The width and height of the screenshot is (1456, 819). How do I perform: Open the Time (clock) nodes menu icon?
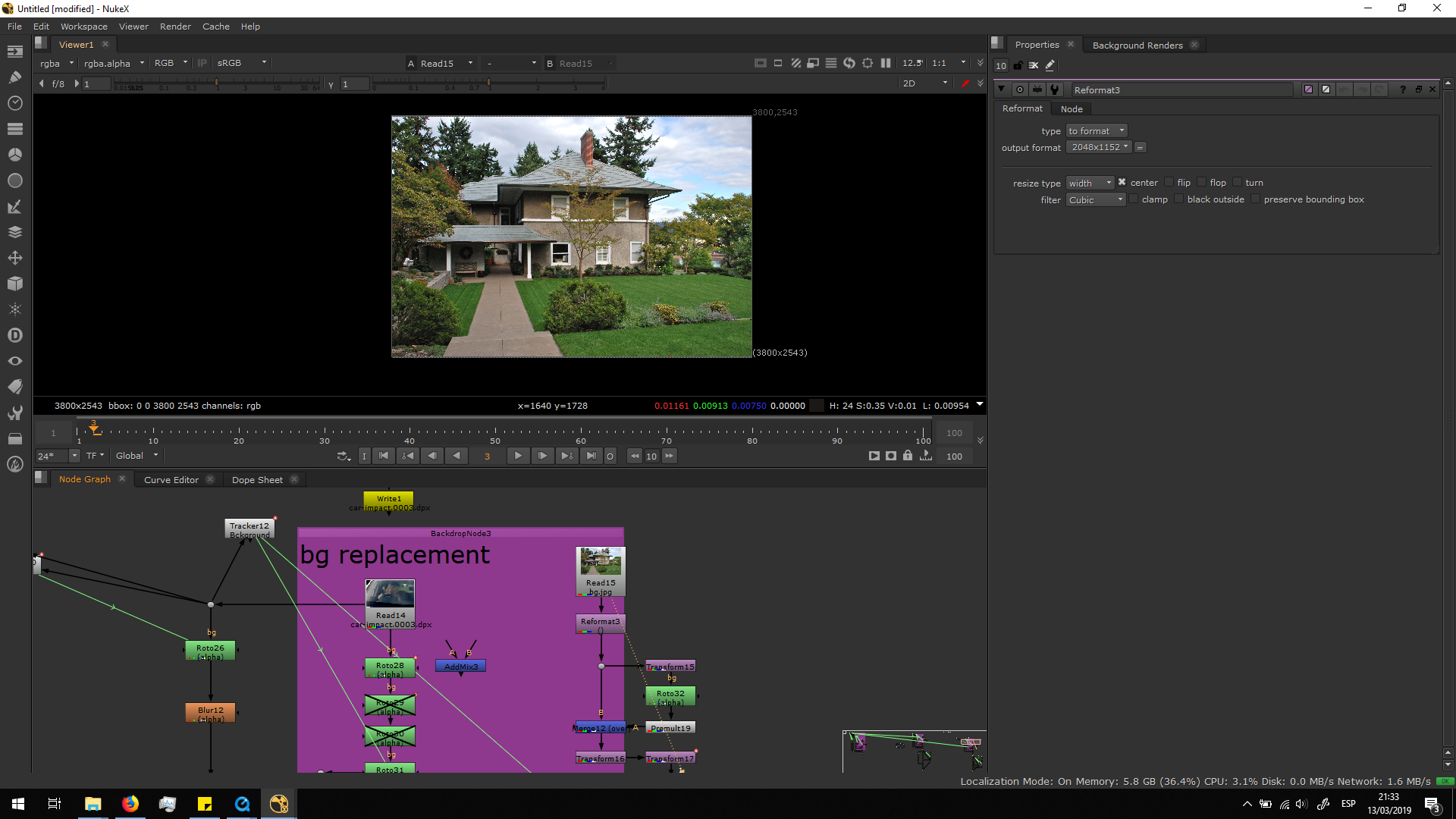pos(14,102)
